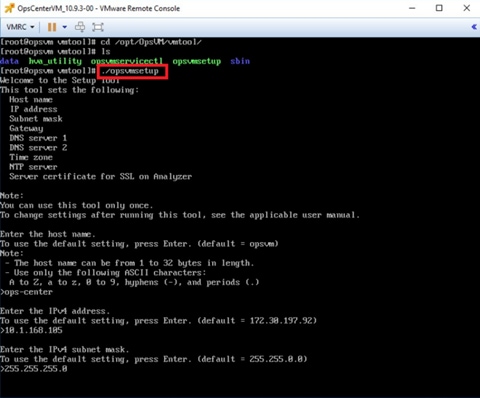Click the 'opsvmservicectl' entry in listing

click(127, 61)
